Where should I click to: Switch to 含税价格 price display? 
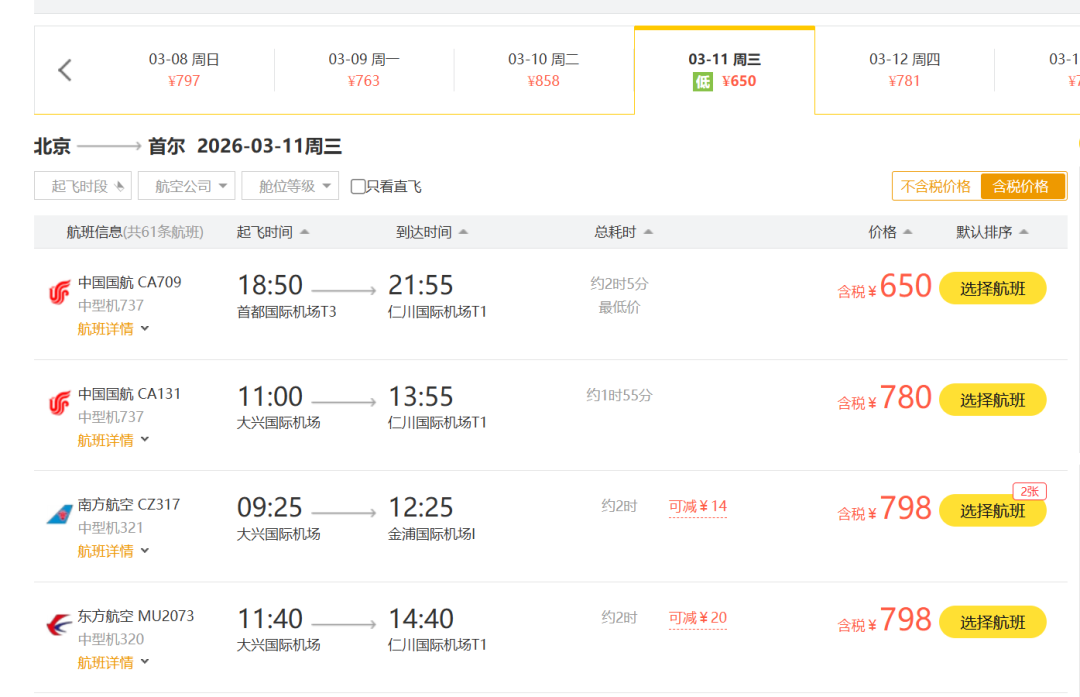[x=1022, y=186]
